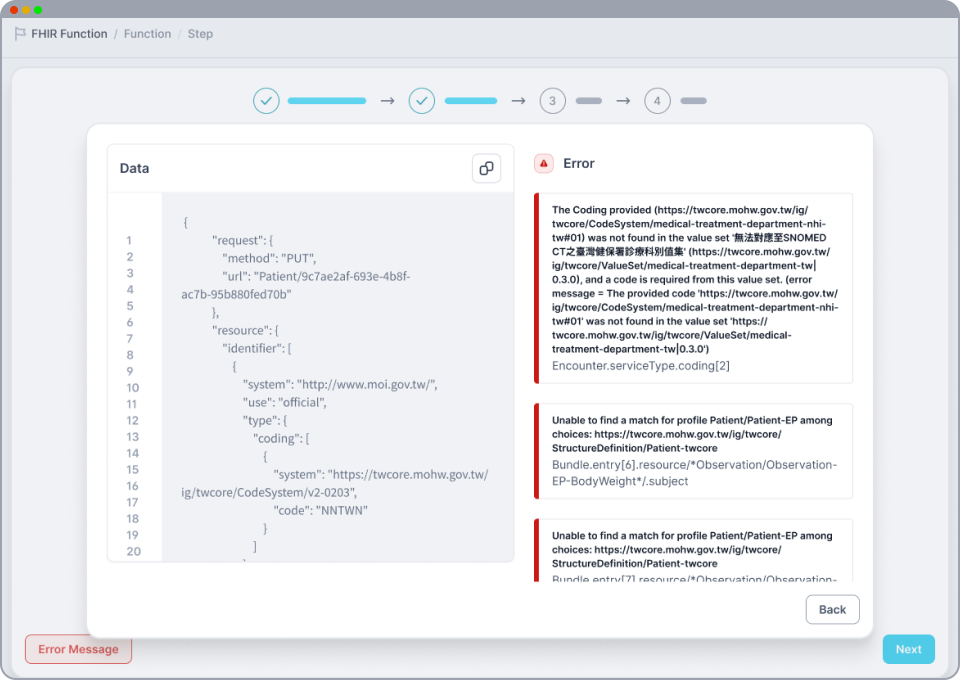Go to step 4 circle
The width and height of the screenshot is (960, 680).
657,101
